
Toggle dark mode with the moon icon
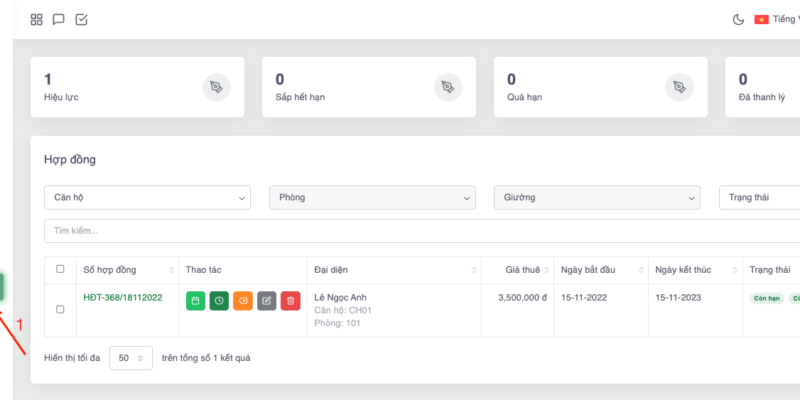(738, 19)
